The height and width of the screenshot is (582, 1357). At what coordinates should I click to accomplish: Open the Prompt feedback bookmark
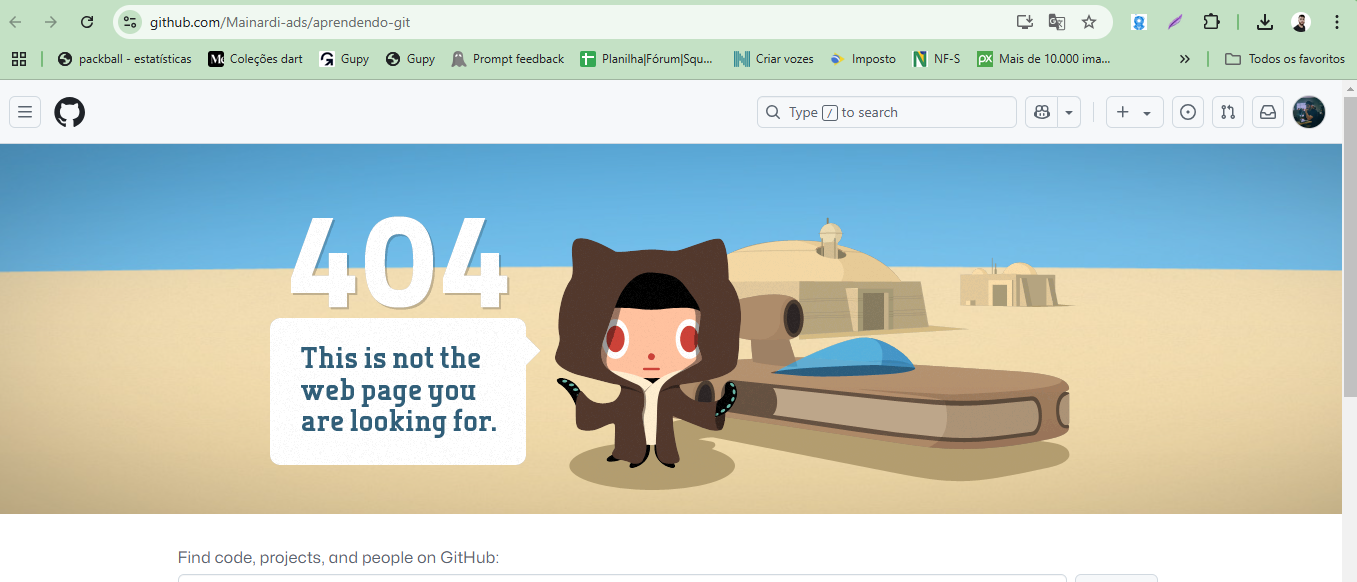tap(508, 59)
